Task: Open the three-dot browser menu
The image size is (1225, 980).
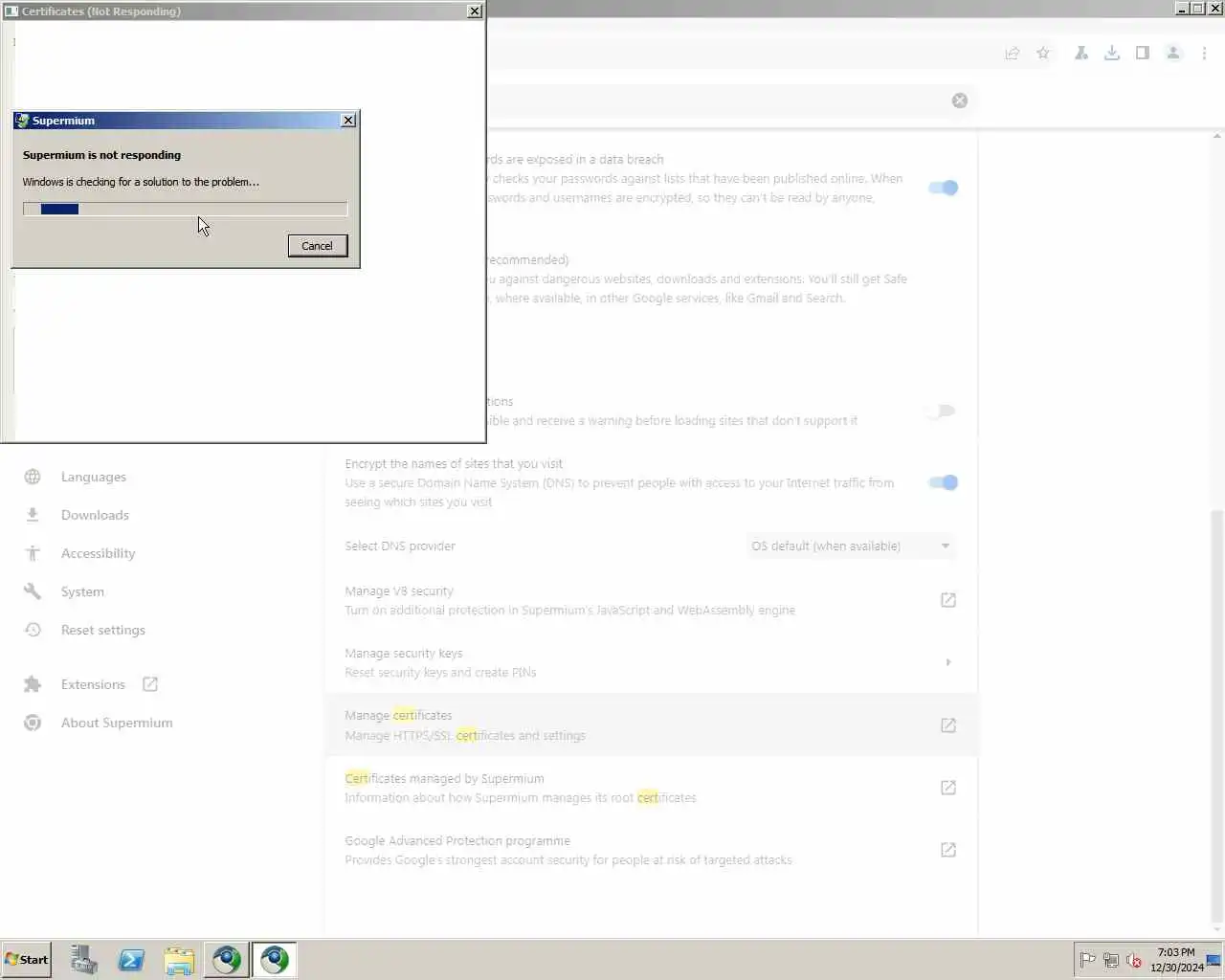Action: [x=1204, y=54]
